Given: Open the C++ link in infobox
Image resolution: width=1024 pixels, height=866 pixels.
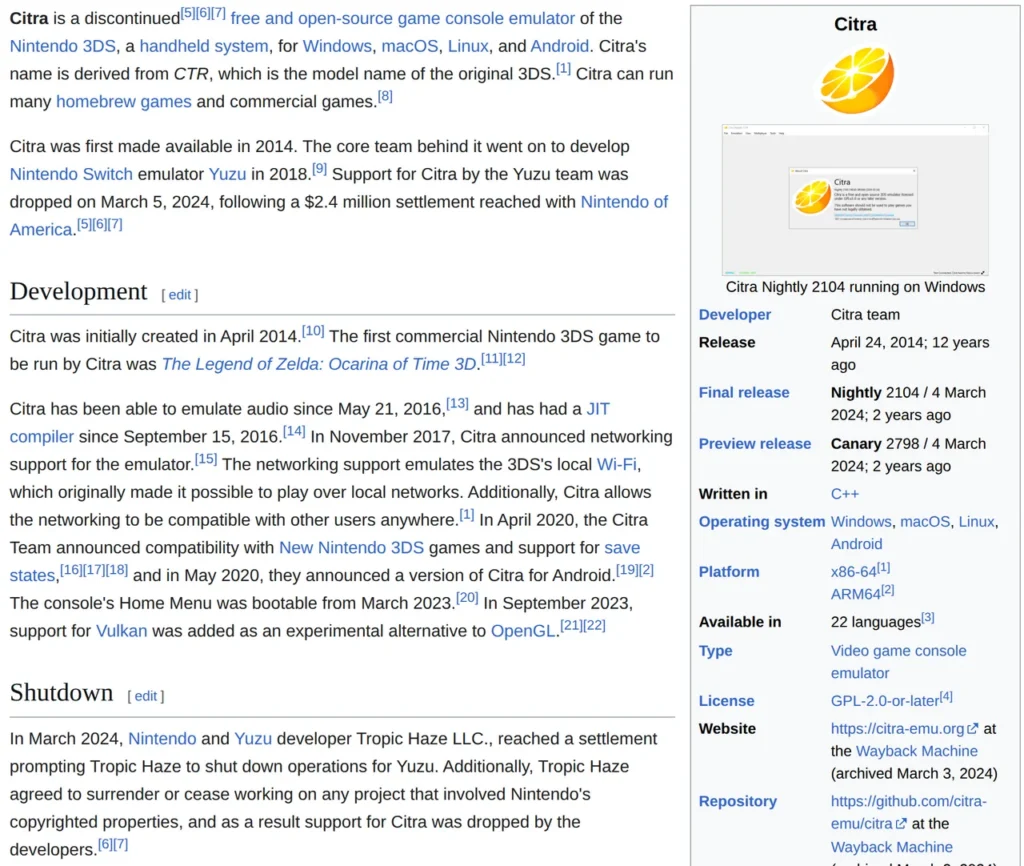Looking at the screenshot, I should point(844,494).
